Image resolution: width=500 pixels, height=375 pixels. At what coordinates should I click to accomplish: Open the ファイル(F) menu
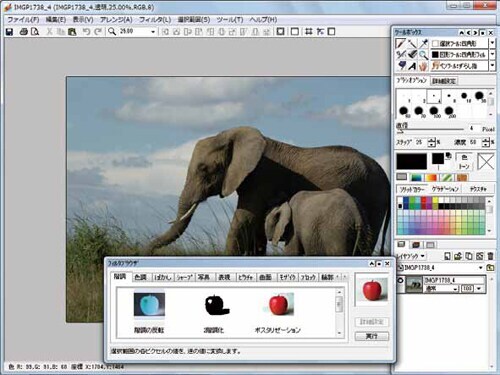[23, 20]
